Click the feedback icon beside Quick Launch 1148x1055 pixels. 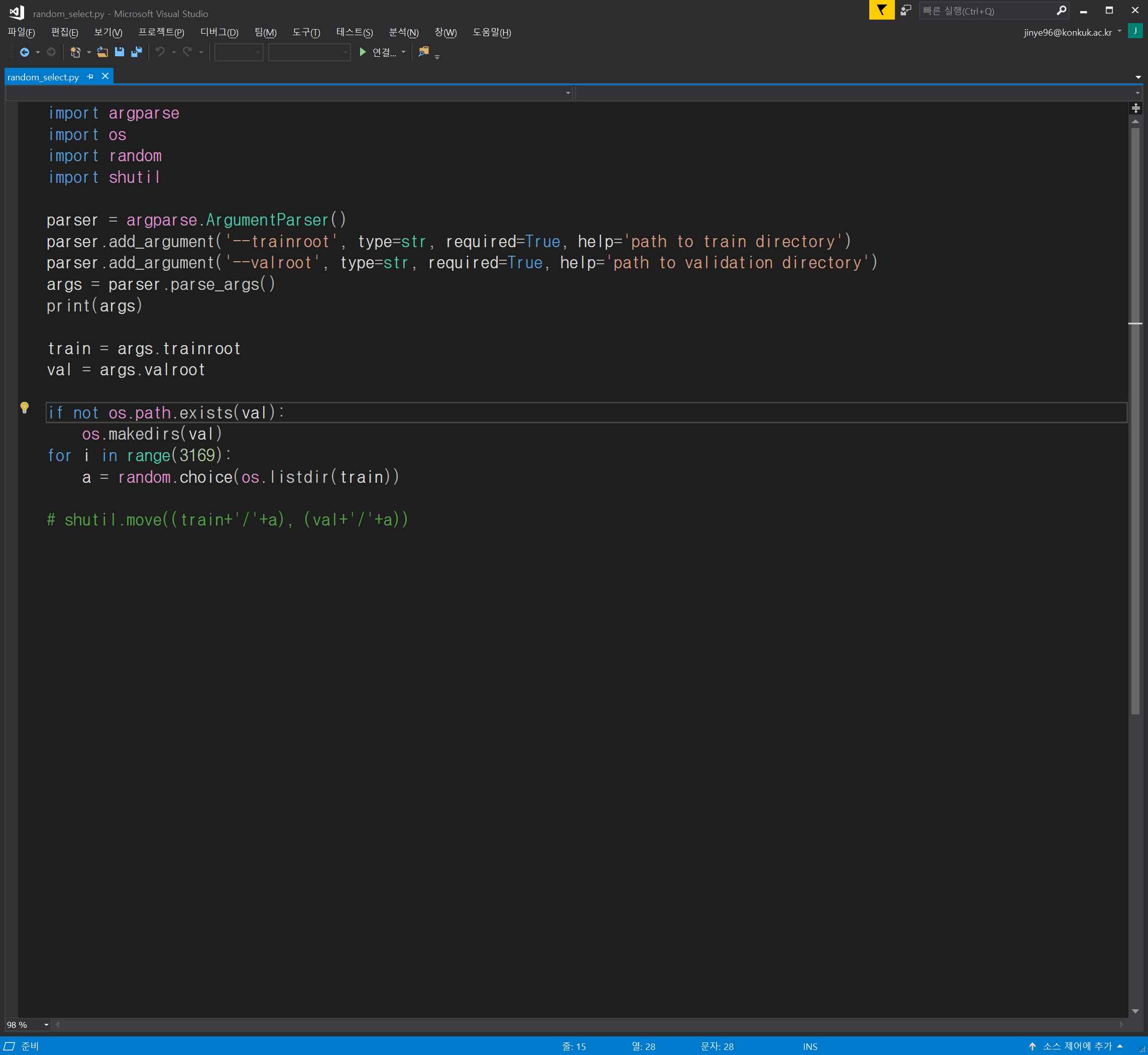tap(905, 10)
